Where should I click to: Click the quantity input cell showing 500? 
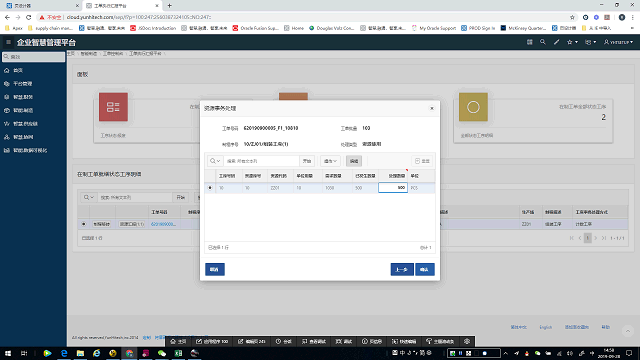[393, 187]
